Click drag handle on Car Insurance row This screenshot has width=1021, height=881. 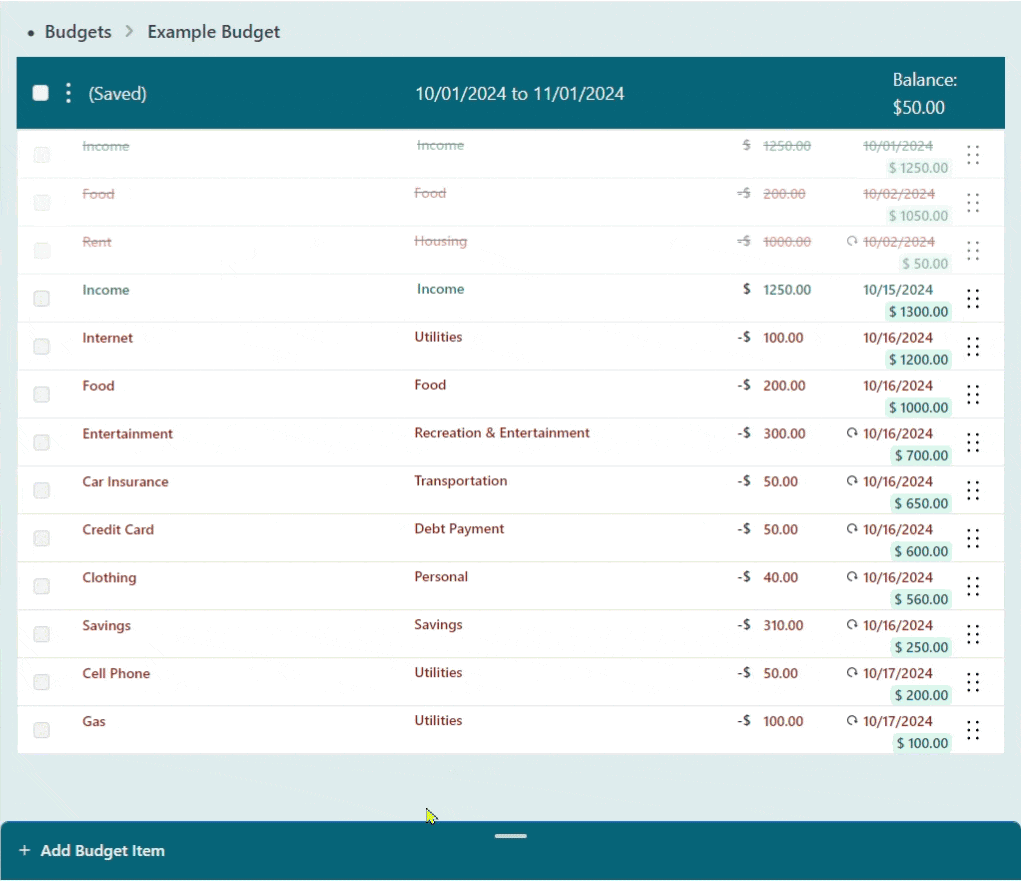coord(972,491)
